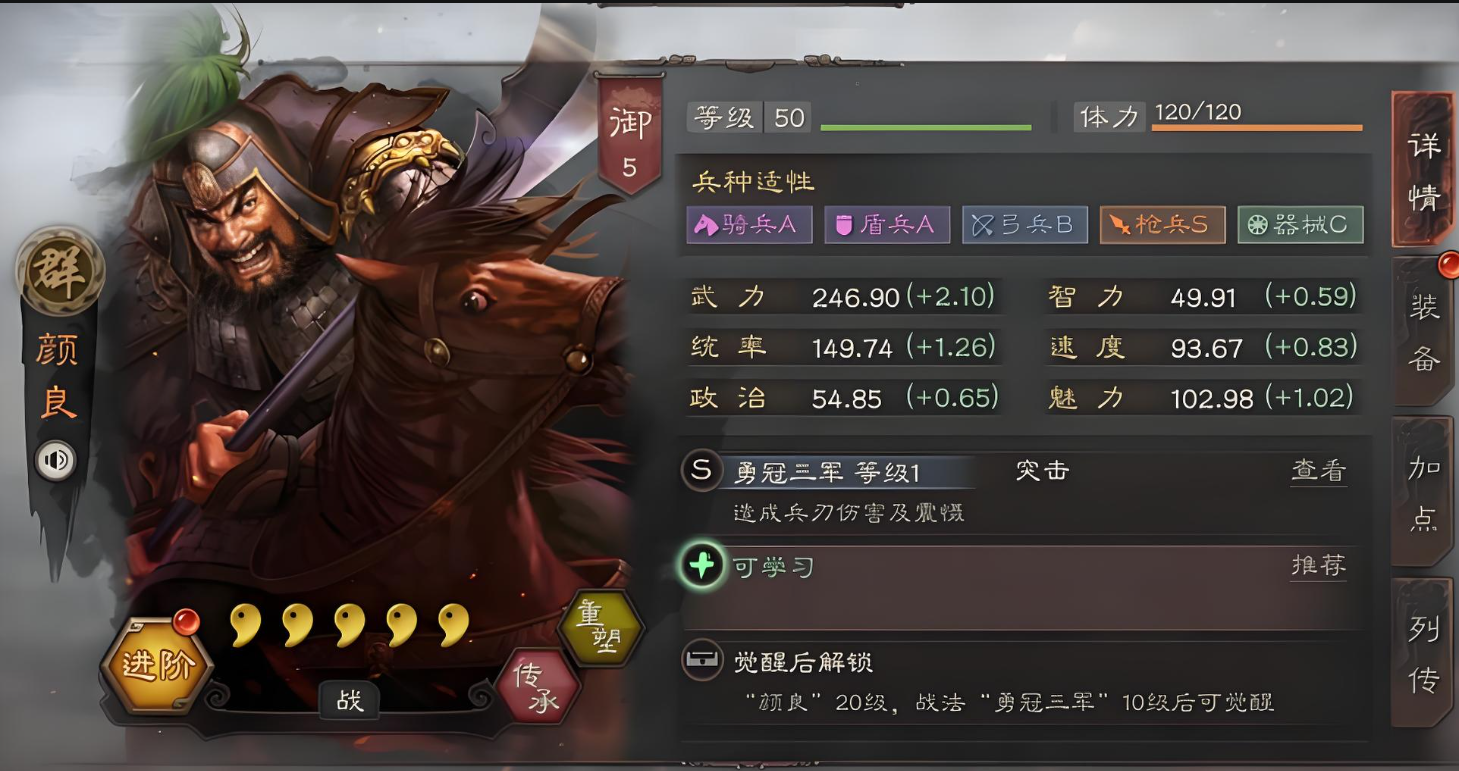Viewport: 1459px width, 771px height.
Task: Select the 骑兵A cavalry aptitude tag
Action: tap(749, 225)
